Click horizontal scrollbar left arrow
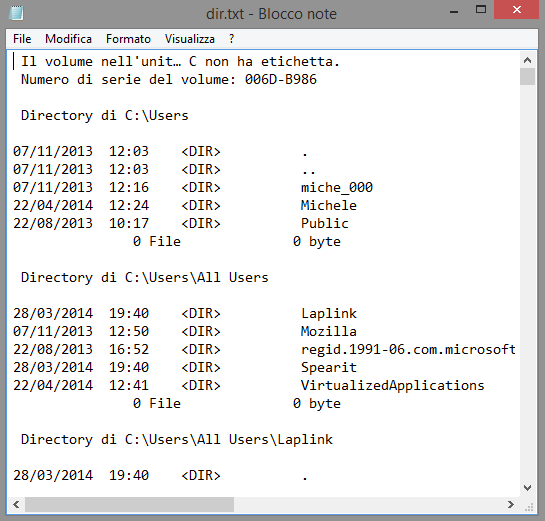The width and height of the screenshot is (545, 521). [16, 504]
